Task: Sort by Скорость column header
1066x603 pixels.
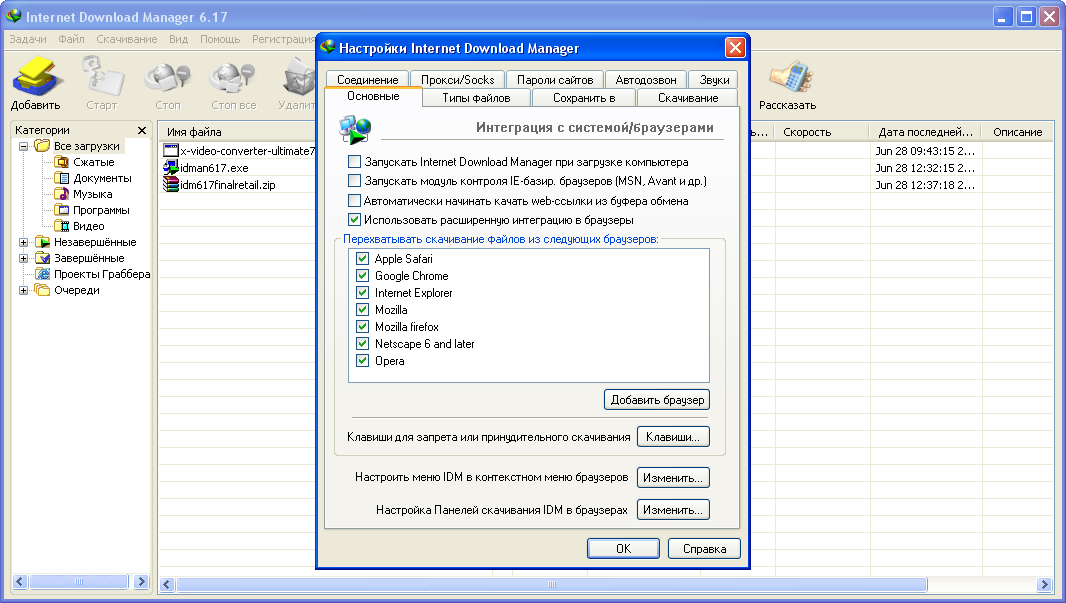Action: click(x=821, y=132)
